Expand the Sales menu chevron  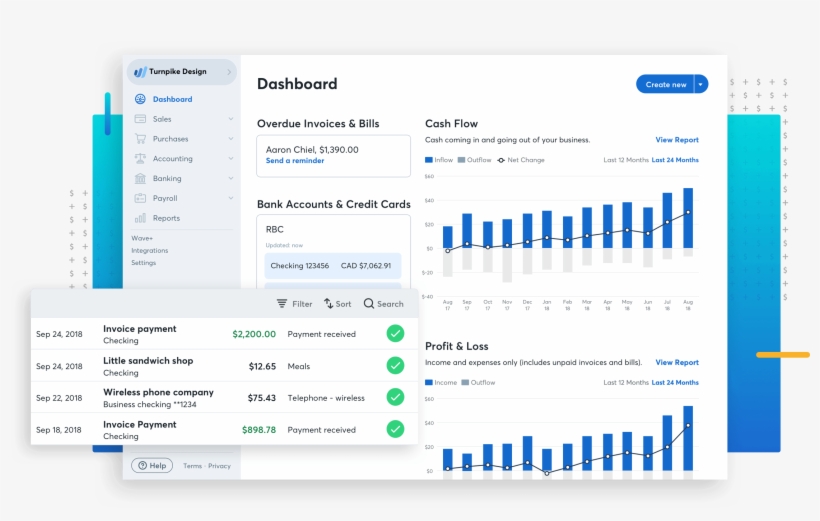click(x=231, y=119)
